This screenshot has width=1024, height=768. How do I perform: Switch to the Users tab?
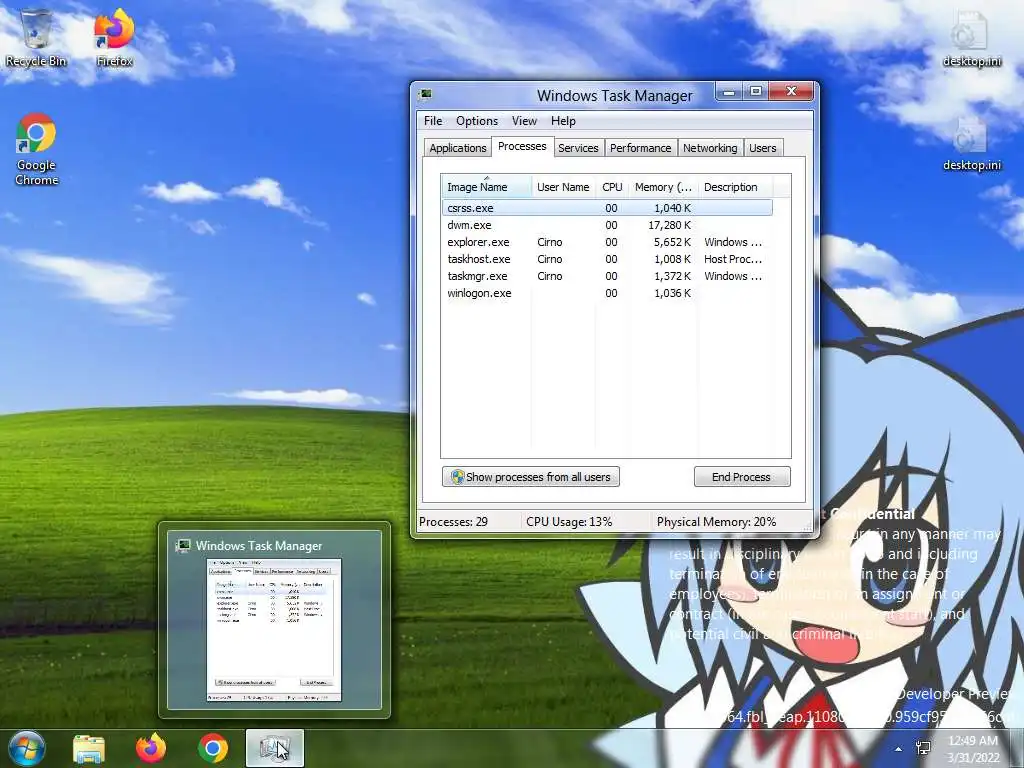763,148
